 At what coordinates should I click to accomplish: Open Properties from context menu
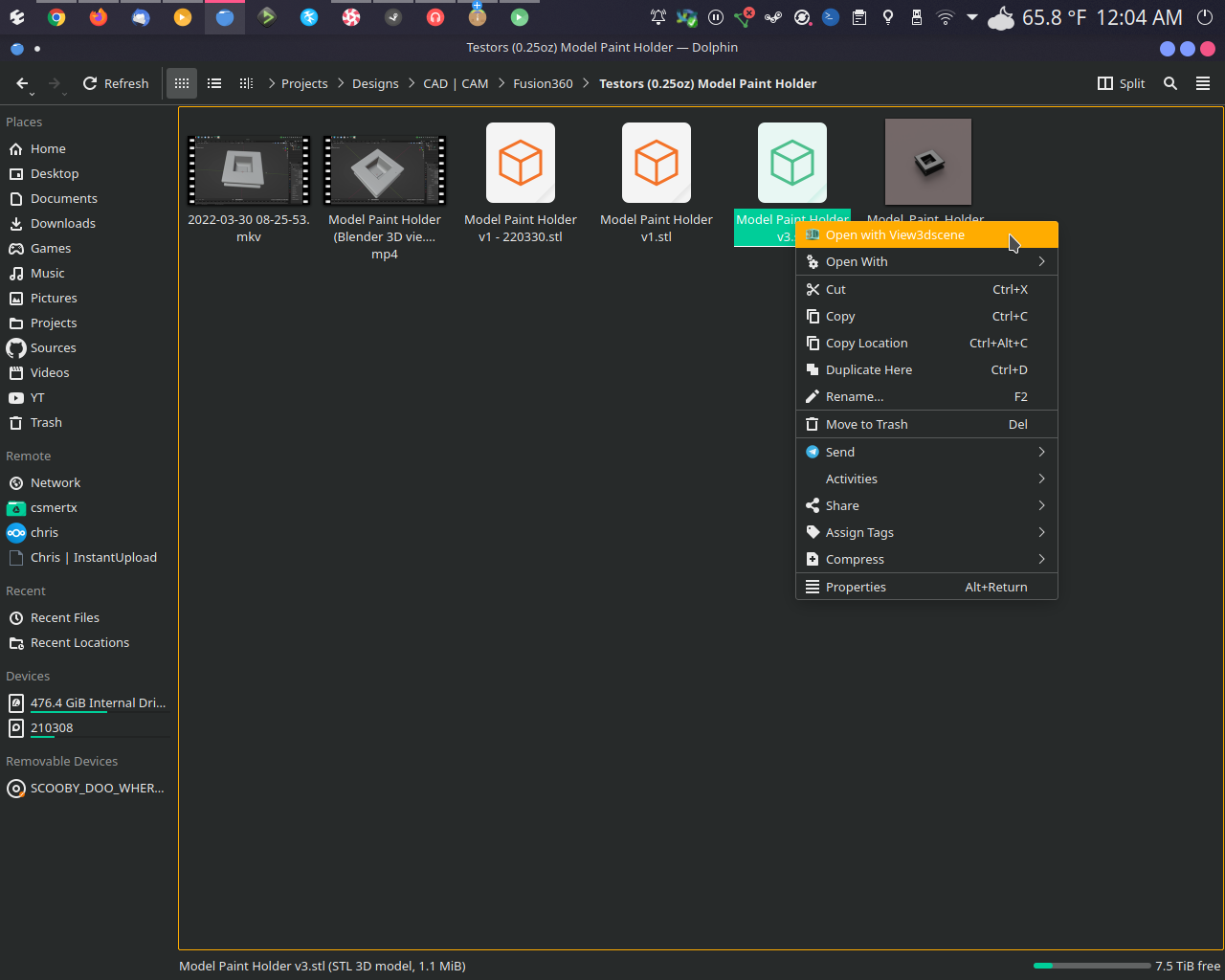(x=926, y=588)
